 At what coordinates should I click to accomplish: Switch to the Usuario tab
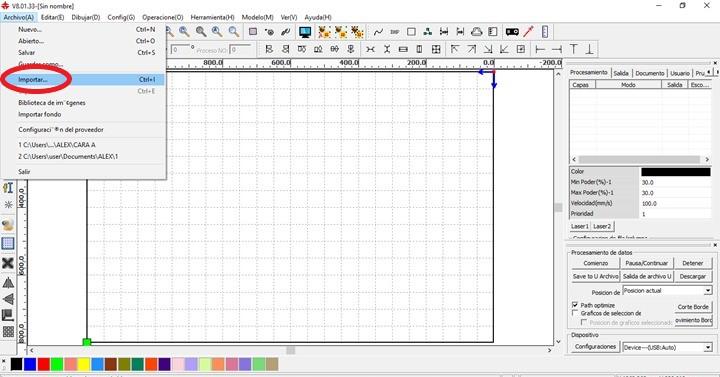pyautogui.click(x=680, y=73)
